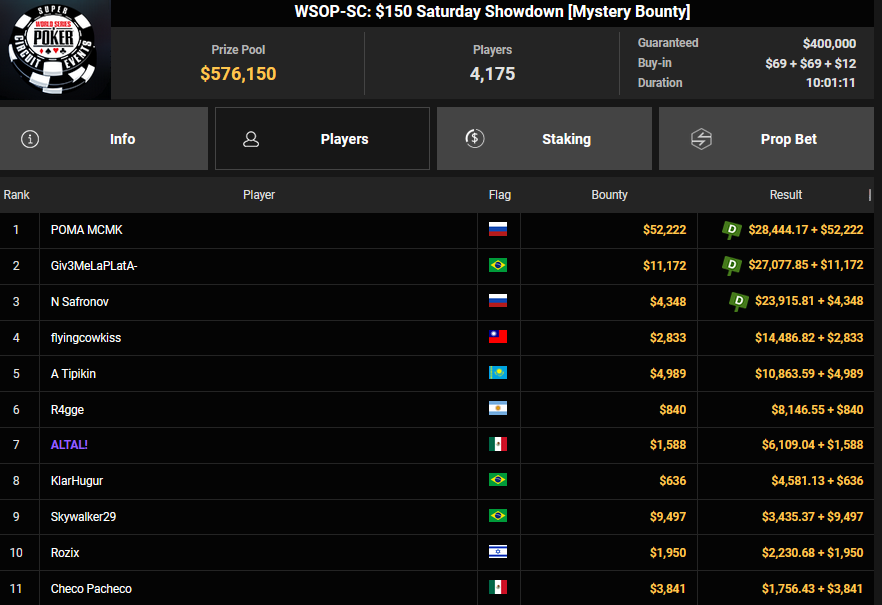Click the Staking dollar icon
Viewport: 882px width, 605px height.
click(475, 139)
